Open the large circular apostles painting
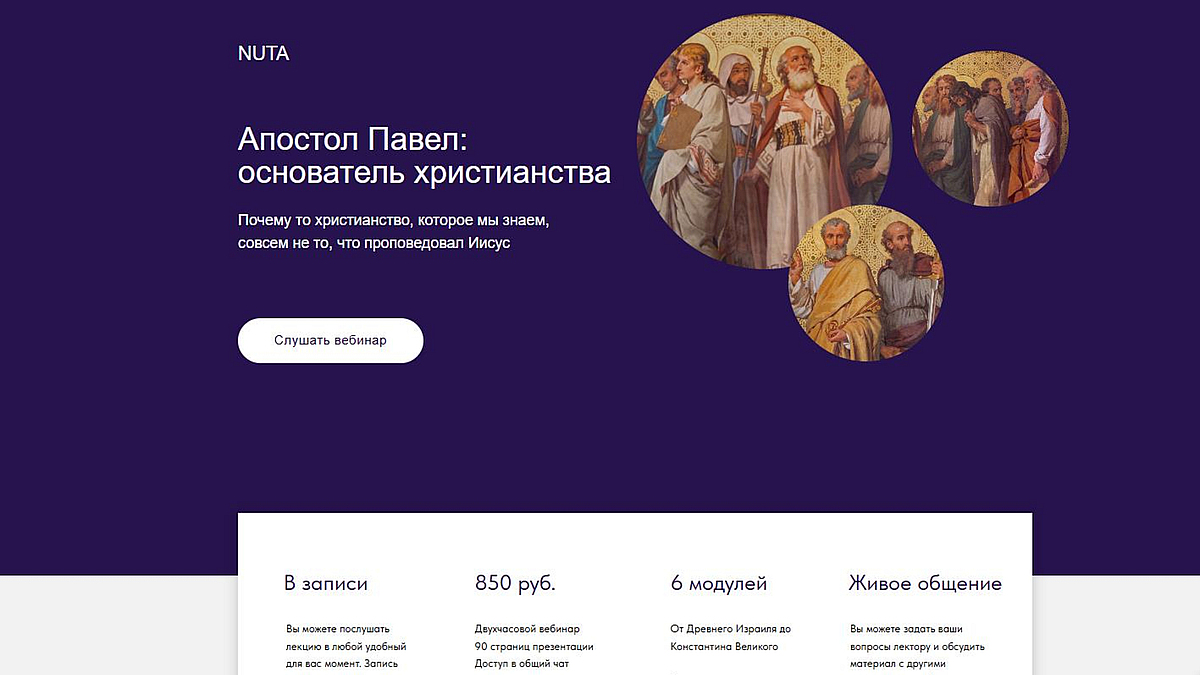The width and height of the screenshot is (1200, 675). pyautogui.click(x=765, y=141)
